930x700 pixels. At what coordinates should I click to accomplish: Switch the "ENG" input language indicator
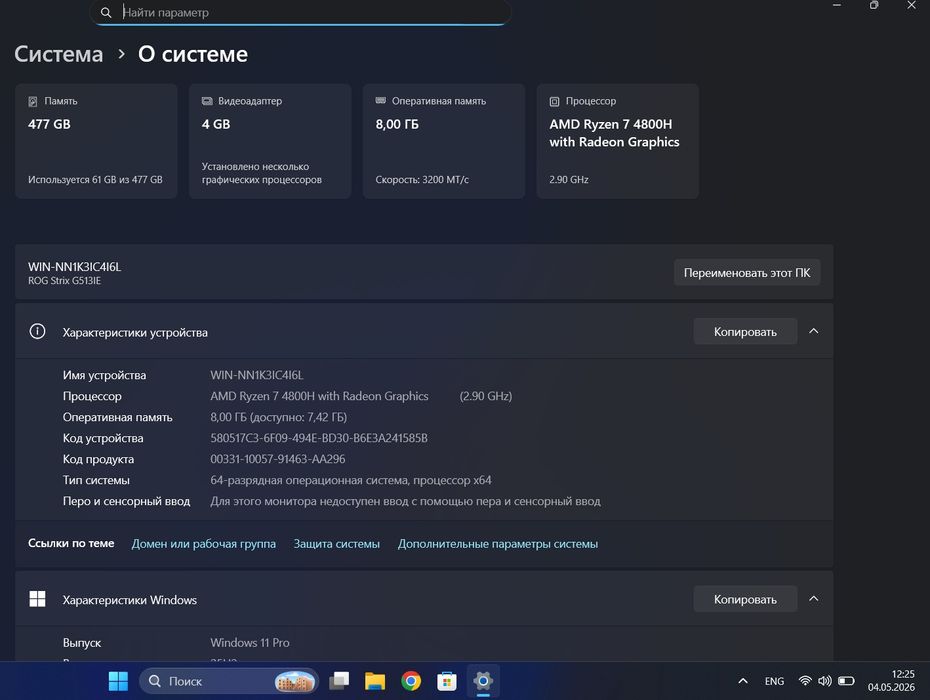coord(774,681)
